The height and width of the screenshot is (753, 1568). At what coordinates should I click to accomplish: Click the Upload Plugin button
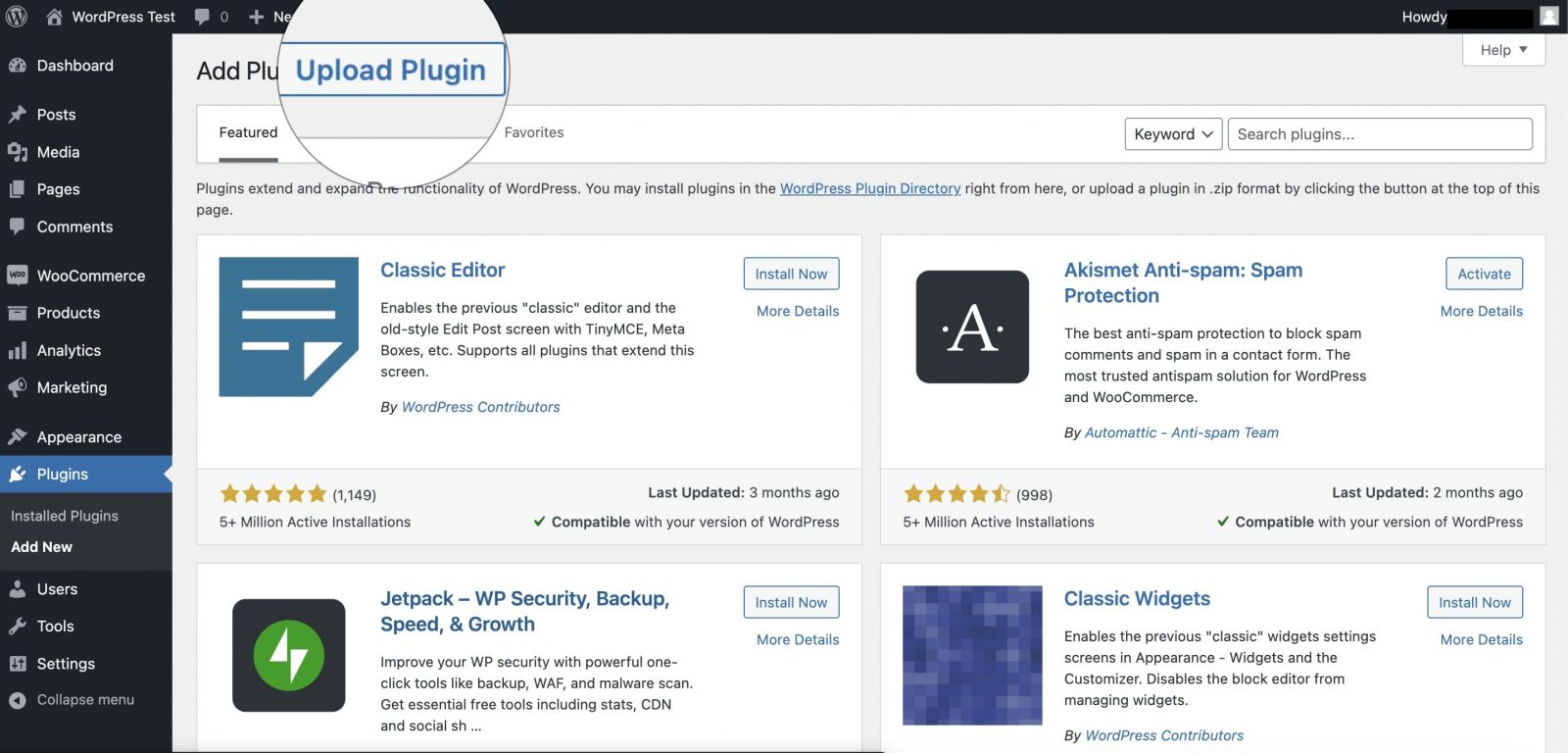(391, 70)
